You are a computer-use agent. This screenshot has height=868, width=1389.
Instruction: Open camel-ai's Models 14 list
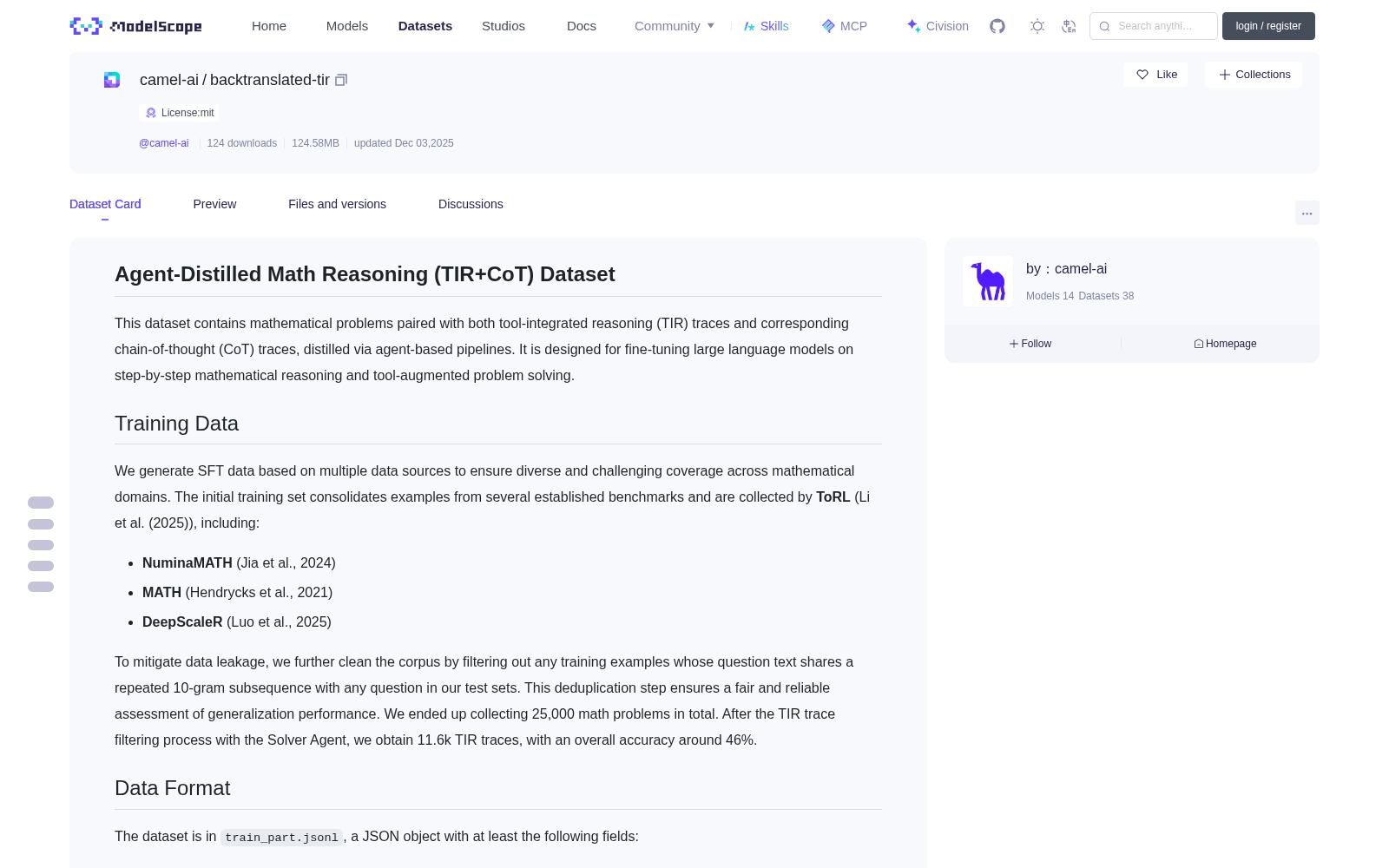1050,296
